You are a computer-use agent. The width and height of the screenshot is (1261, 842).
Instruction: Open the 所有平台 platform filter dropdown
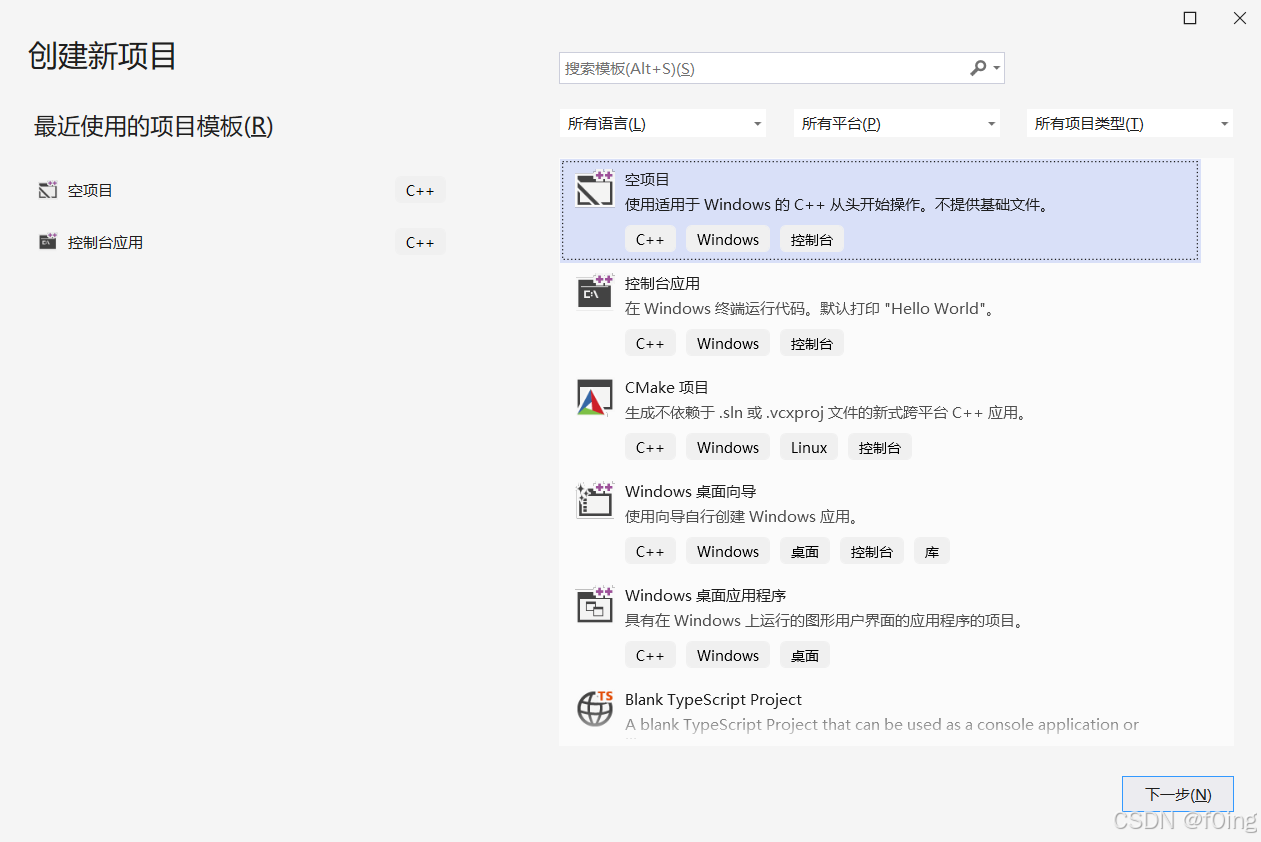point(897,124)
